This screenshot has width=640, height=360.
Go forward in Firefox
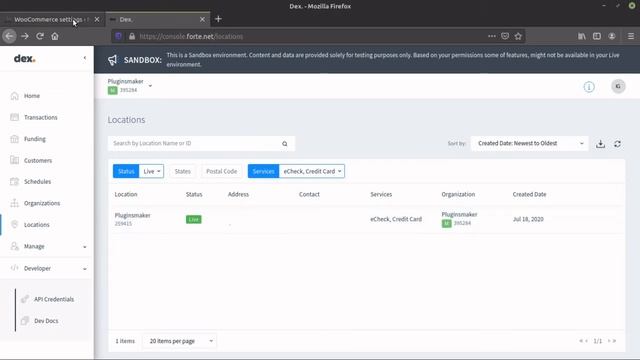pos(25,36)
